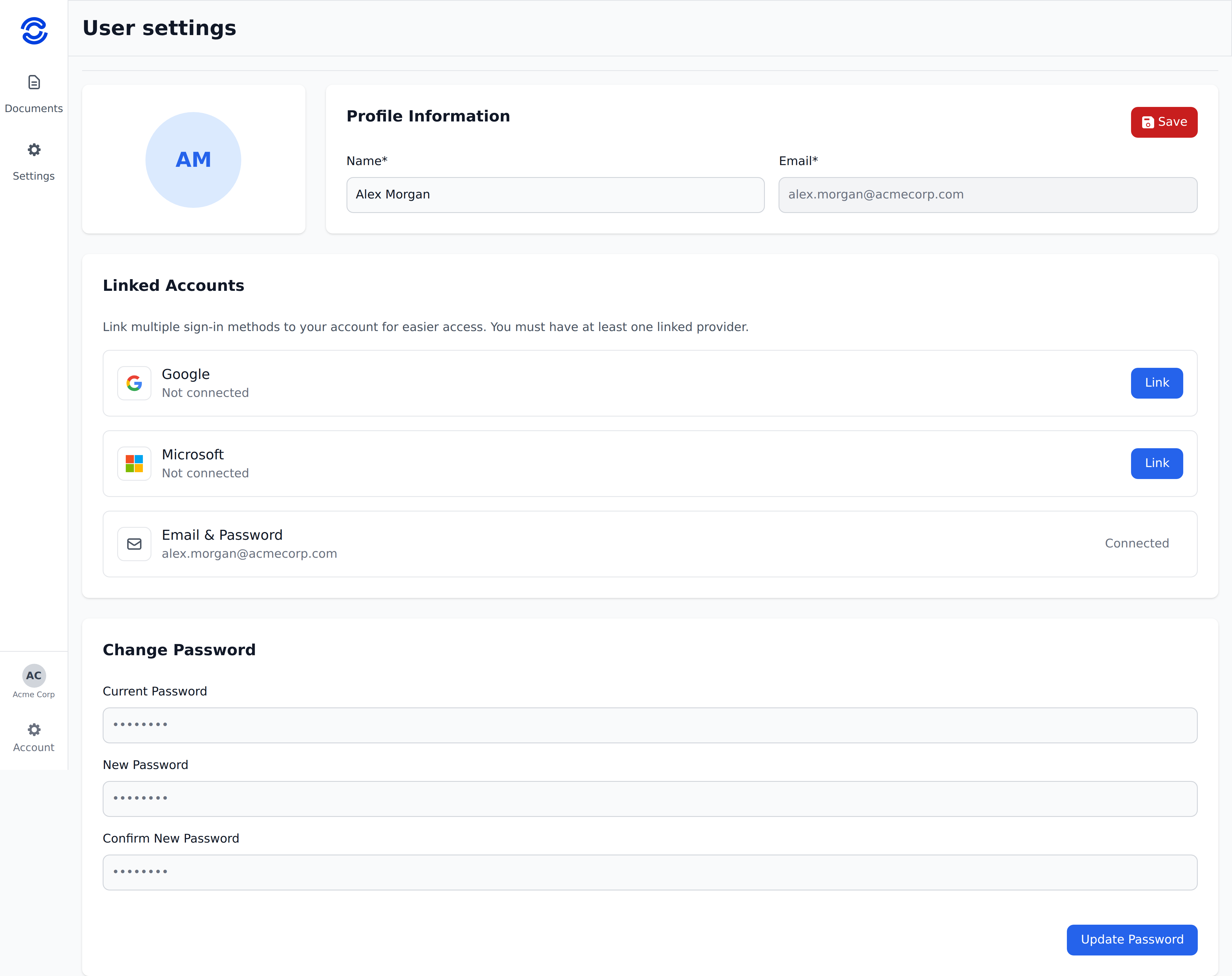Click the 'Link multiple sign-in methods' description
The width and height of the screenshot is (1232, 976).
(426, 327)
